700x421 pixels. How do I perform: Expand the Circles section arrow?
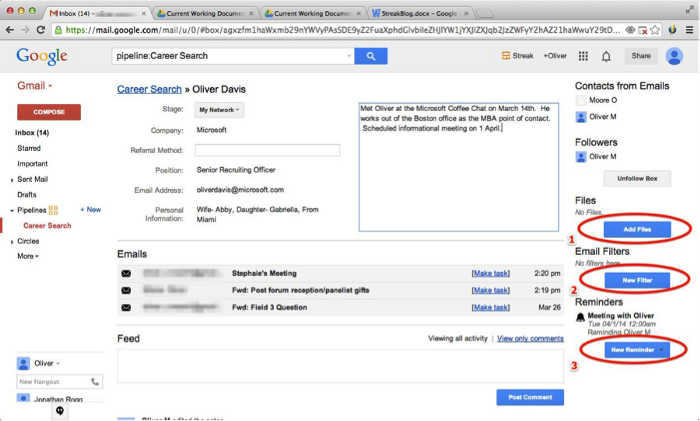tap(12, 242)
